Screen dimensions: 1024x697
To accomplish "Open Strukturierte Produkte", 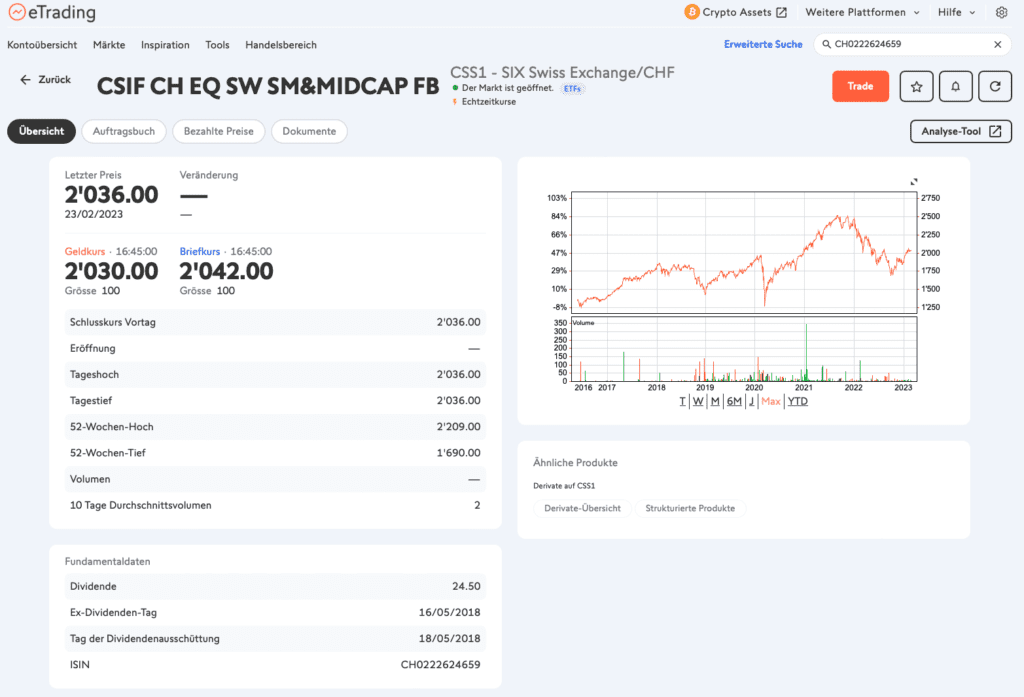I will tap(690, 508).
